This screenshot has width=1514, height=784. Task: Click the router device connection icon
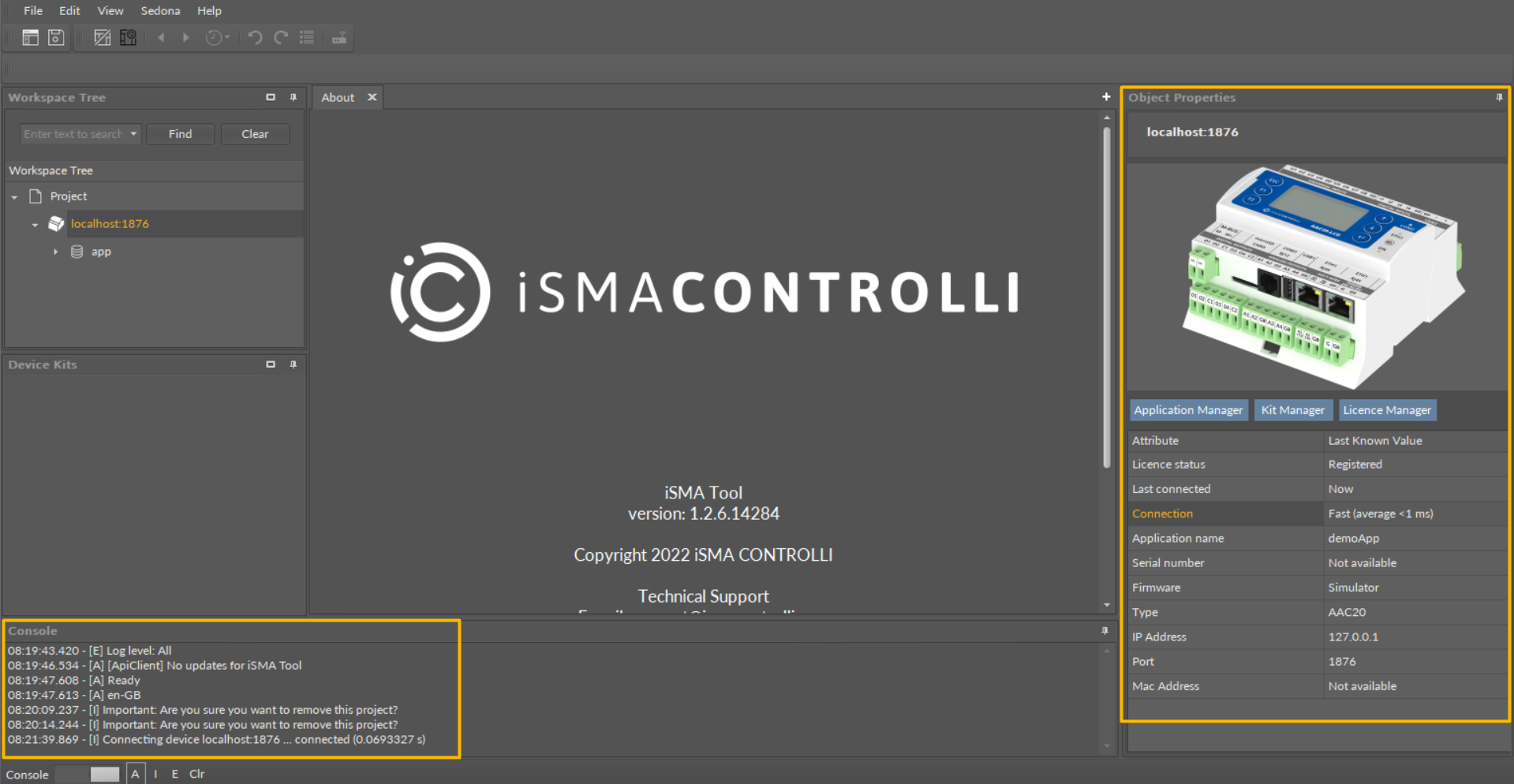point(339,37)
